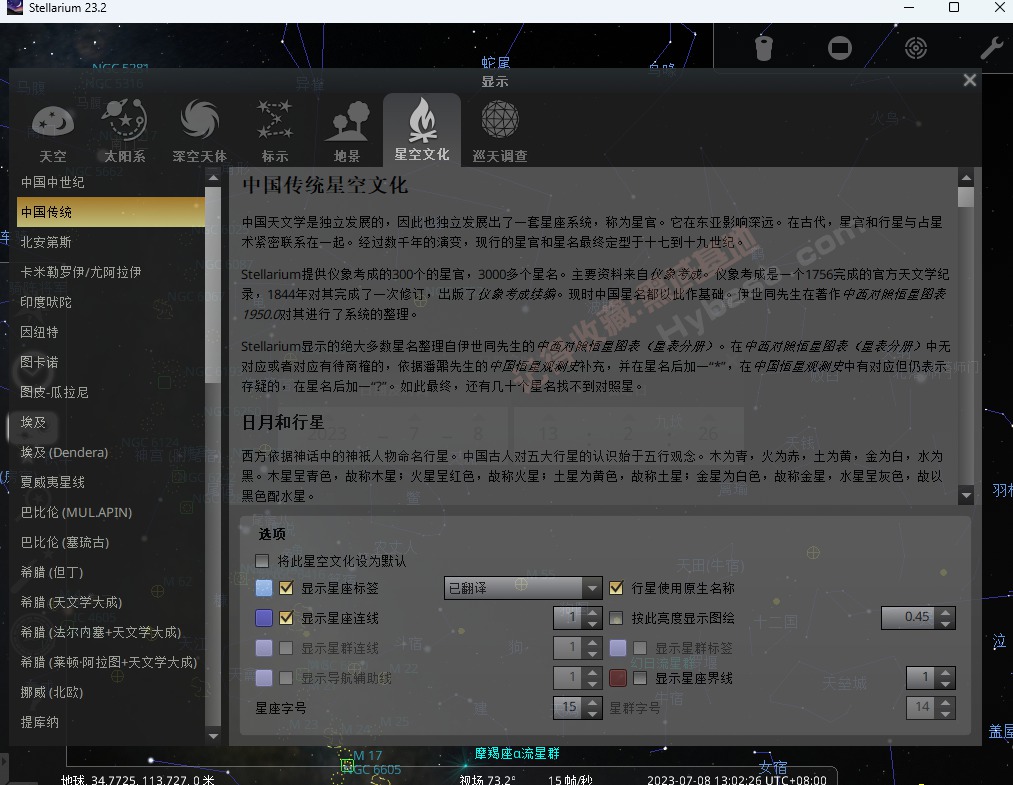Viewport: 1013px width, 785px height.
Task: Pick red constellation boundary color swatch
Action: click(x=618, y=678)
